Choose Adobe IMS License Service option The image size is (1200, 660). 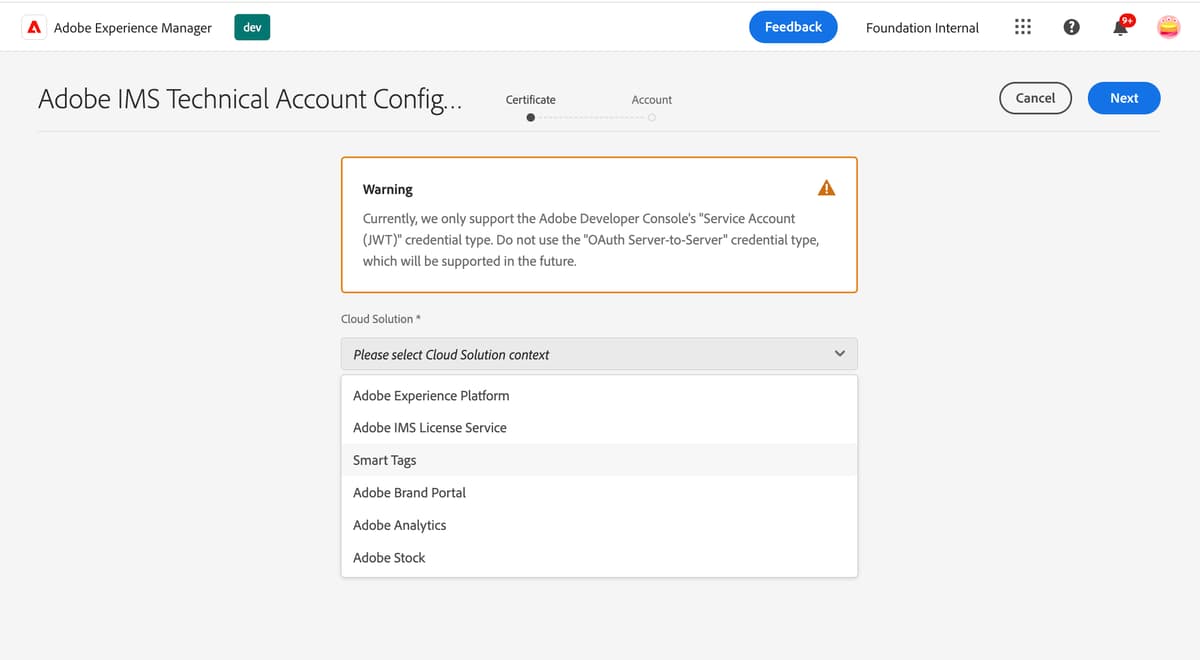[x=430, y=427]
